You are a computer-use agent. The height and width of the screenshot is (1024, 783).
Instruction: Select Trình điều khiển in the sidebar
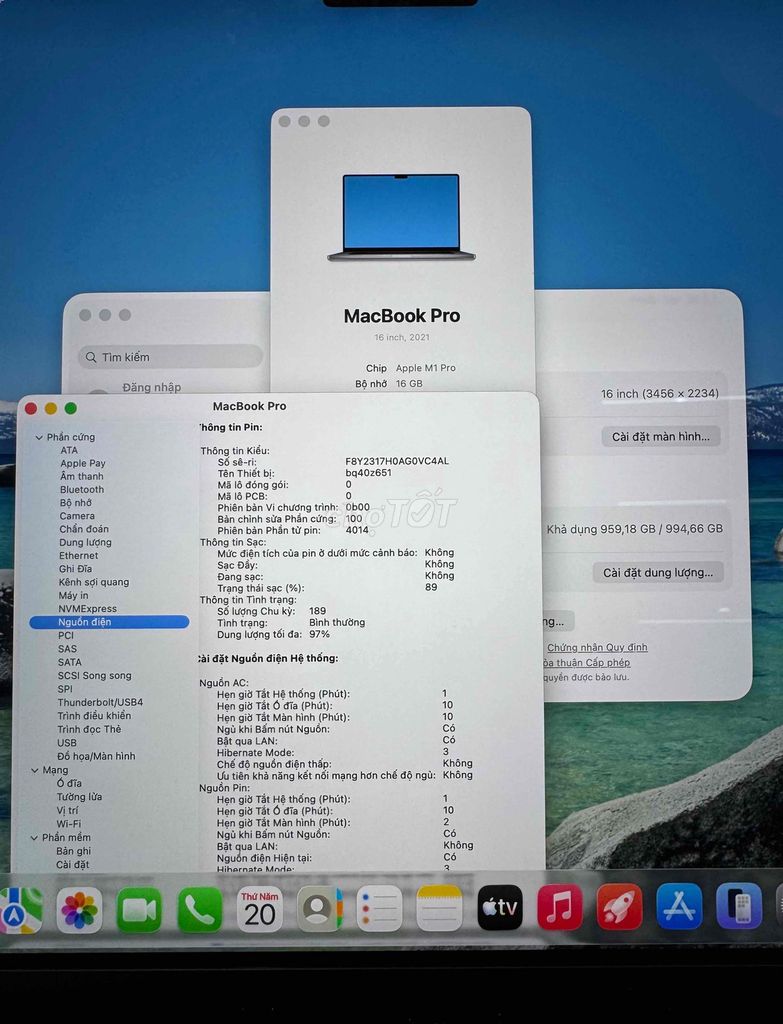pyautogui.click(x=94, y=716)
